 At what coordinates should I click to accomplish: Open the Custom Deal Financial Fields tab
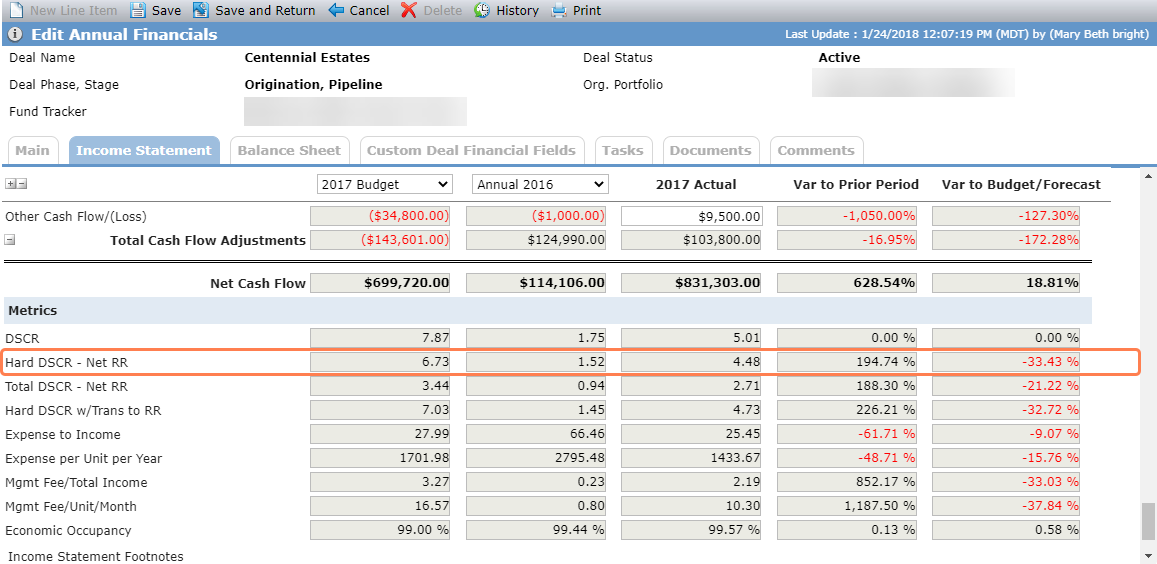(472, 151)
